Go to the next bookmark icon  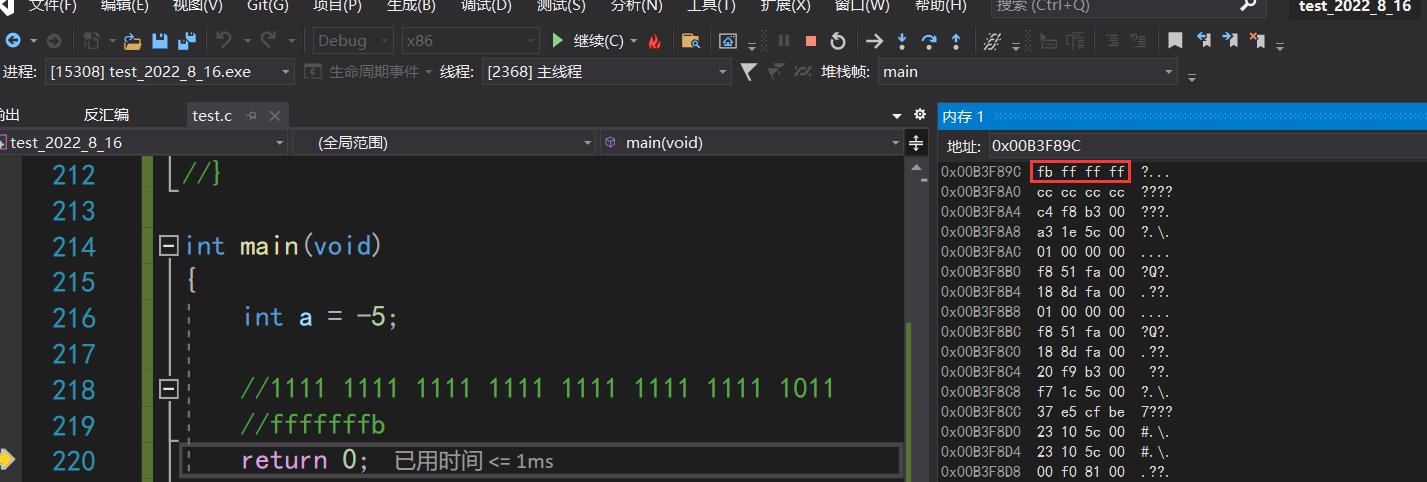click(x=1231, y=41)
